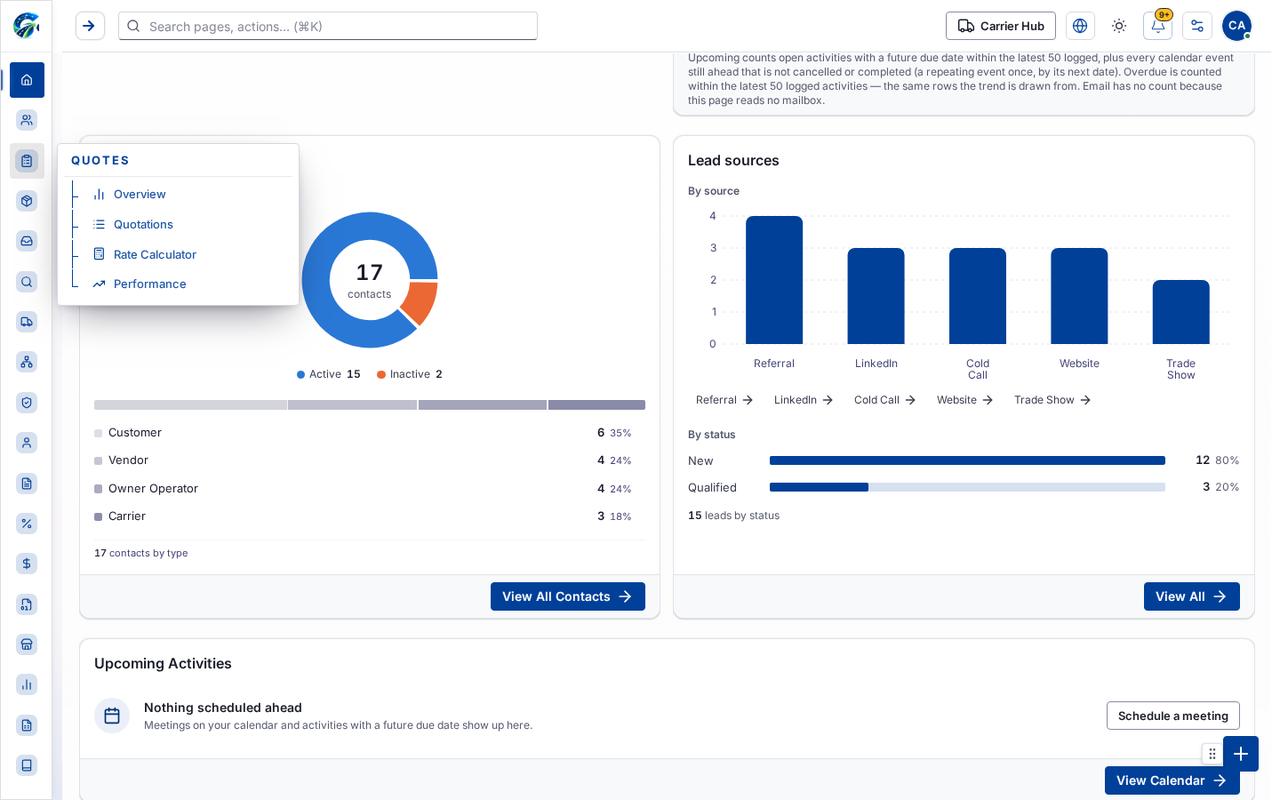Click the View Calendar button

(x=1172, y=781)
